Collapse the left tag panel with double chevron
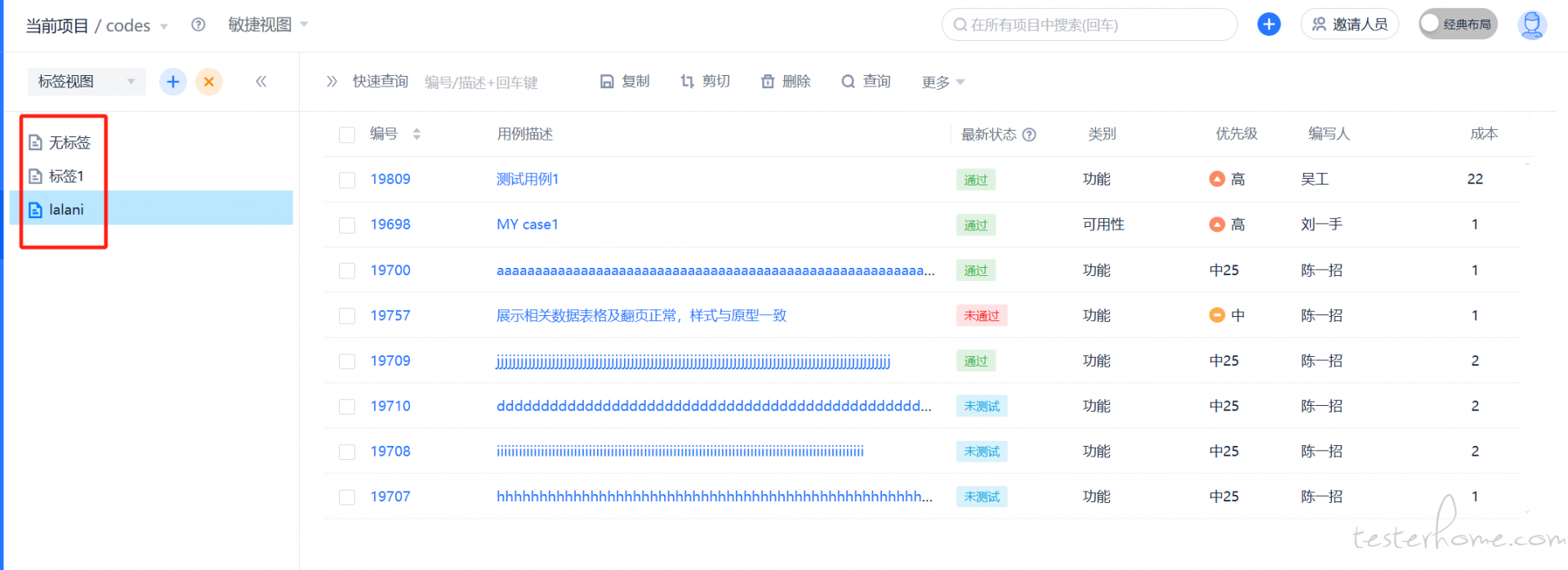This screenshot has width=1568, height=570. [x=261, y=82]
